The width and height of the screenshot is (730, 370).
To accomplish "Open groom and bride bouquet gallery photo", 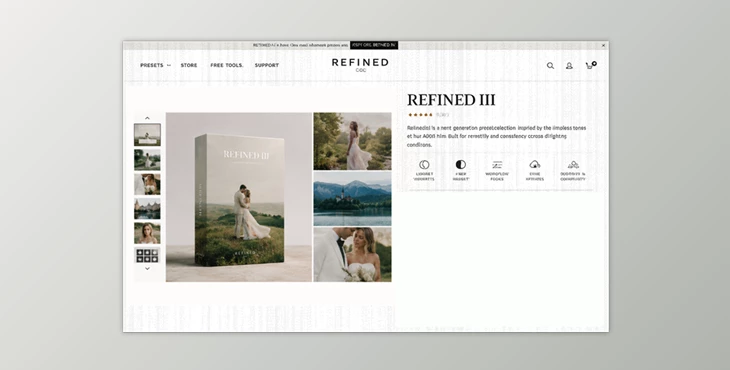I will point(352,255).
